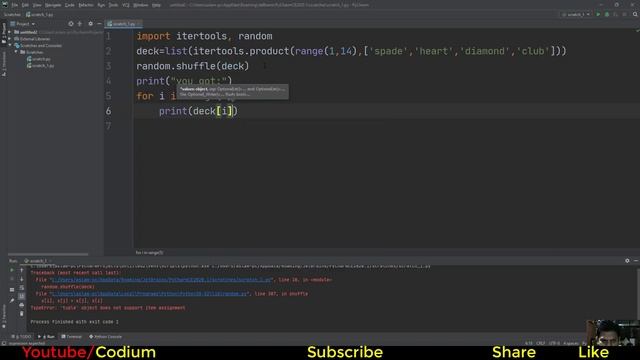This screenshot has height=360, width=640.
Task: Toggle the Structure tool window side tab
Action: 4,64
